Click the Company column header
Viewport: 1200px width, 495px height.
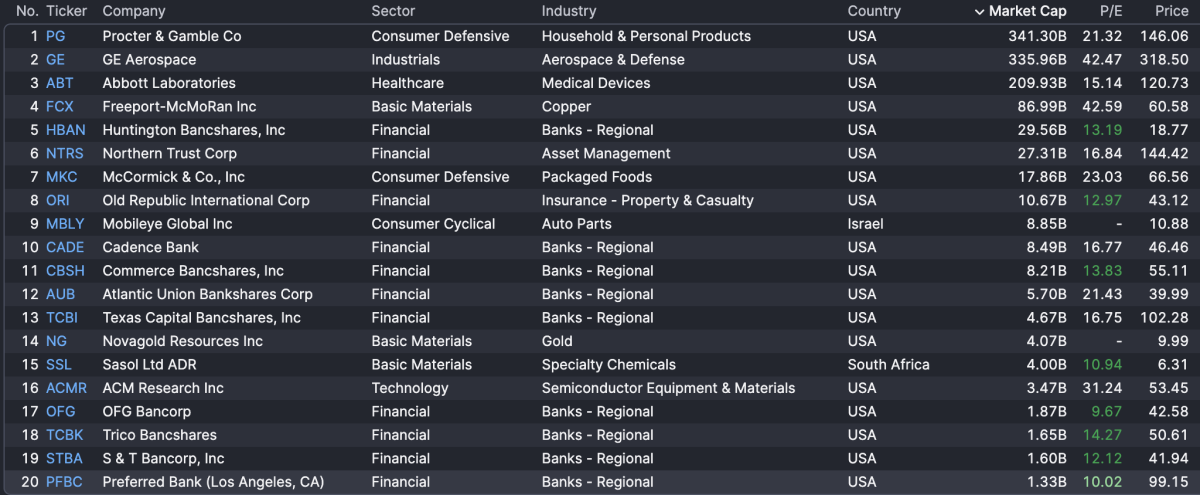pos(134,12)
